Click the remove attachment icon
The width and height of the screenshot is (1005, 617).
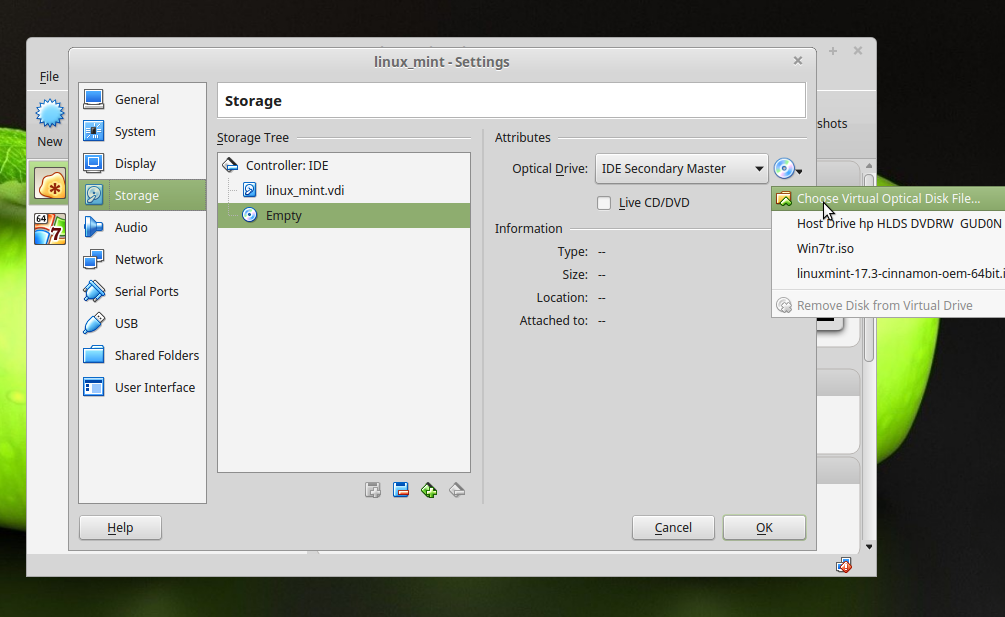(x=457, y=491)
